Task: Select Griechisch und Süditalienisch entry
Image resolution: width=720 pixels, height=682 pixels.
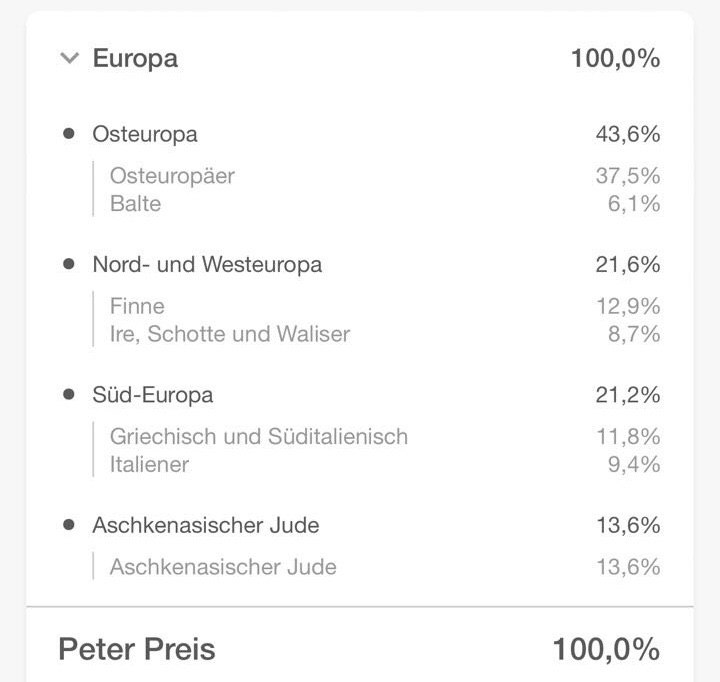Action: tap(259, 437)
